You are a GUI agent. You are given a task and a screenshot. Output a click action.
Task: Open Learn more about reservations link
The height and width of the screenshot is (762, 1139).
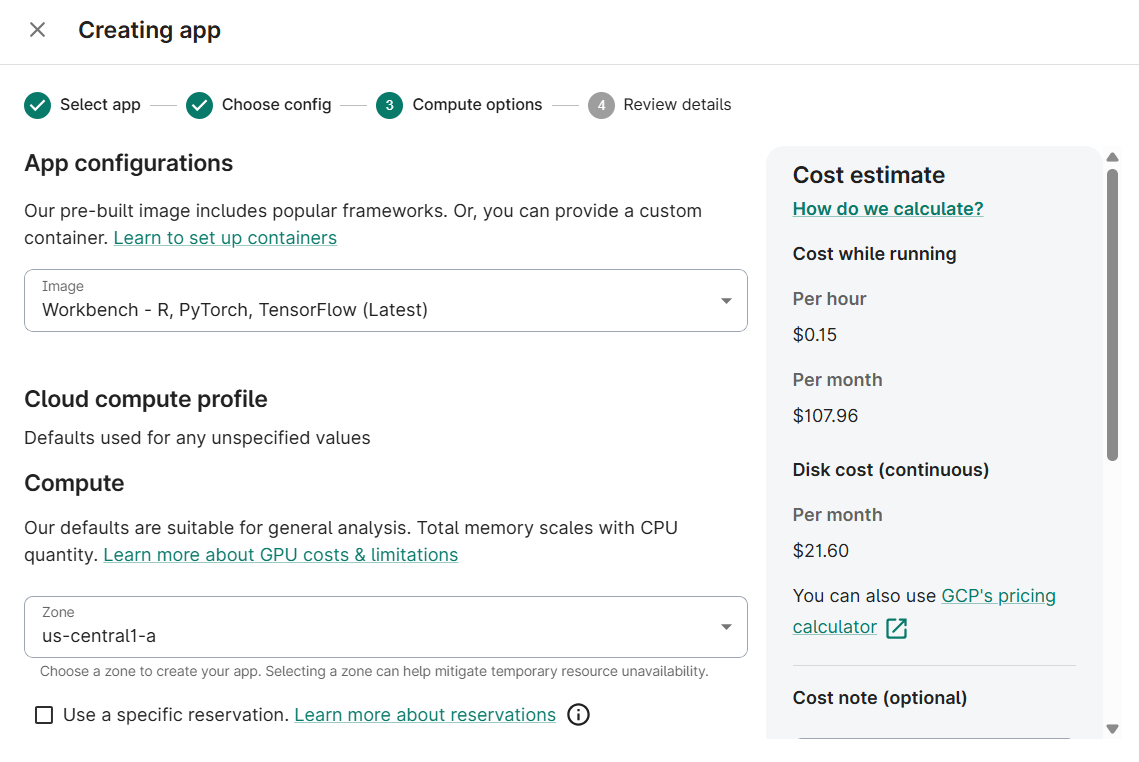click(x=425, y=715)
